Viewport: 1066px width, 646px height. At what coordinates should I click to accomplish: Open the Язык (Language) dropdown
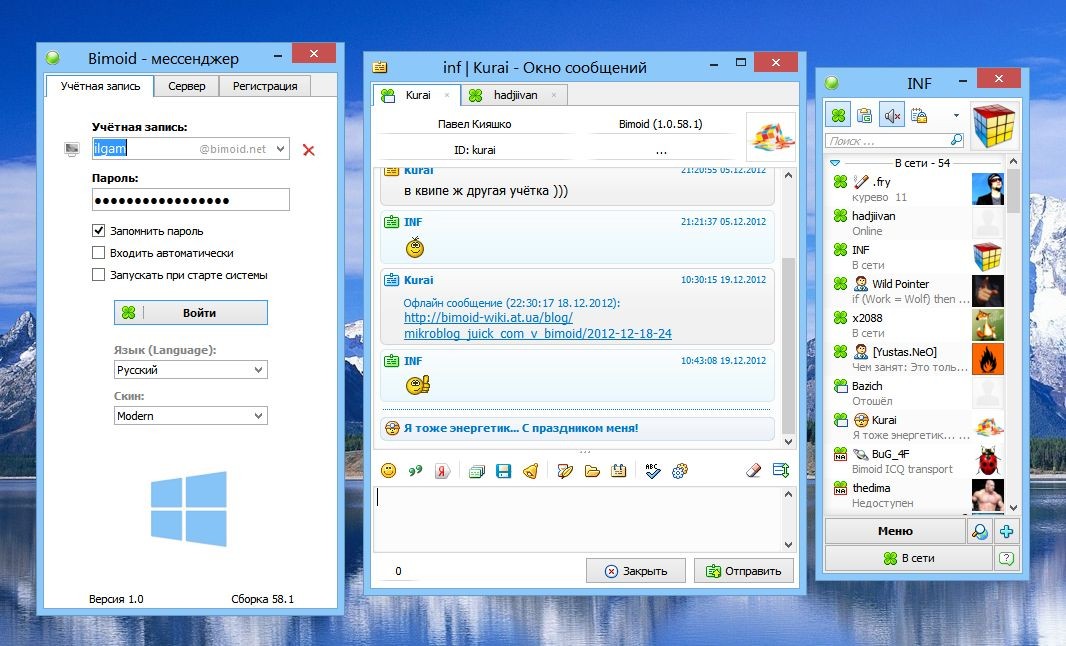coord(190,370)
